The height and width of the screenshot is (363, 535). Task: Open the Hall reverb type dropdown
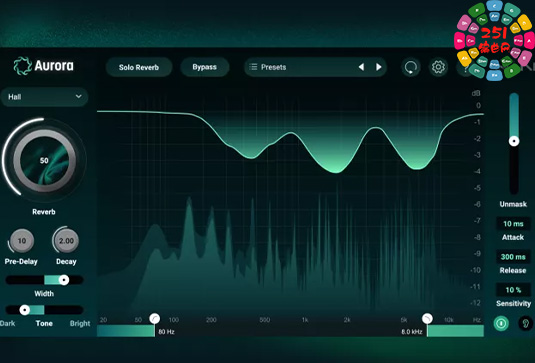(x=44, y=97)
